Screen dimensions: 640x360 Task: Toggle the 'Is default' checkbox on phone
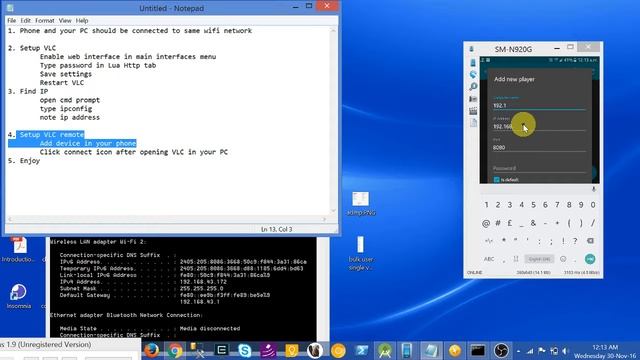coord(496,180)
